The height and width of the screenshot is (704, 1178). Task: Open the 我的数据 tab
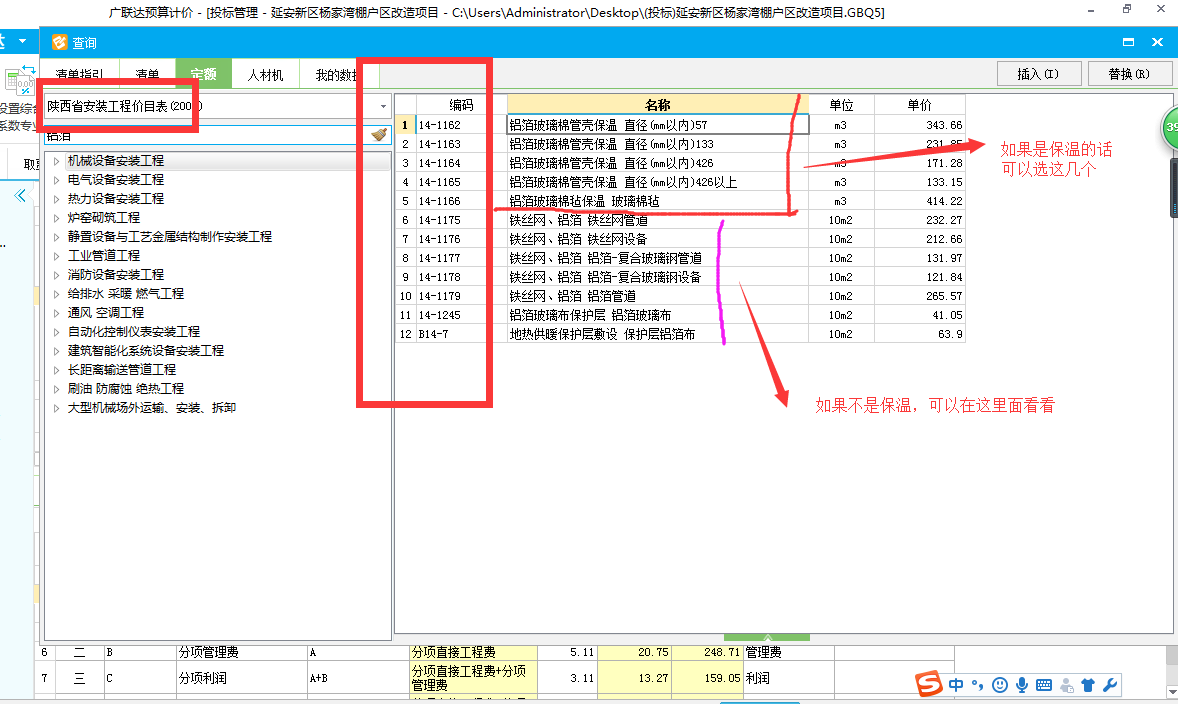[337, 74]
